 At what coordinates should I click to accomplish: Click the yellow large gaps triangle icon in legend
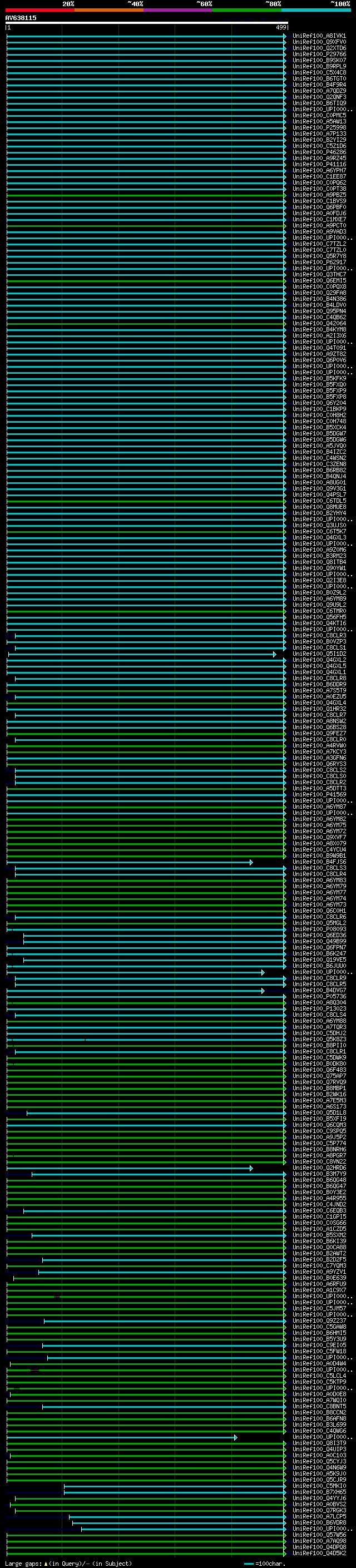46,1564
